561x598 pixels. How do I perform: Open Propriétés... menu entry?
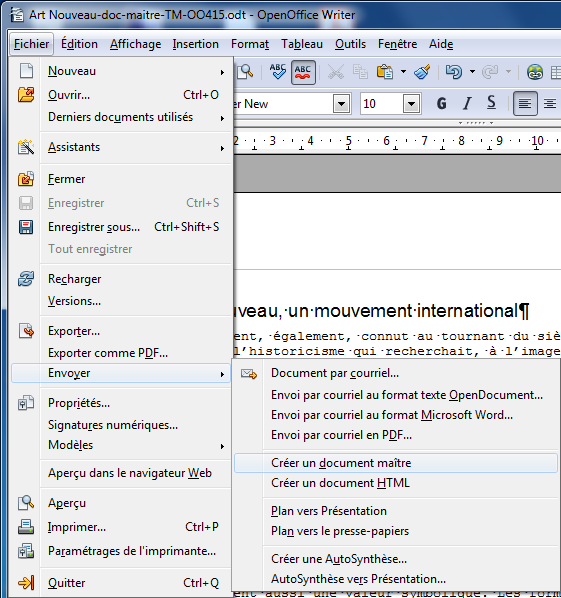pos(121,403)
